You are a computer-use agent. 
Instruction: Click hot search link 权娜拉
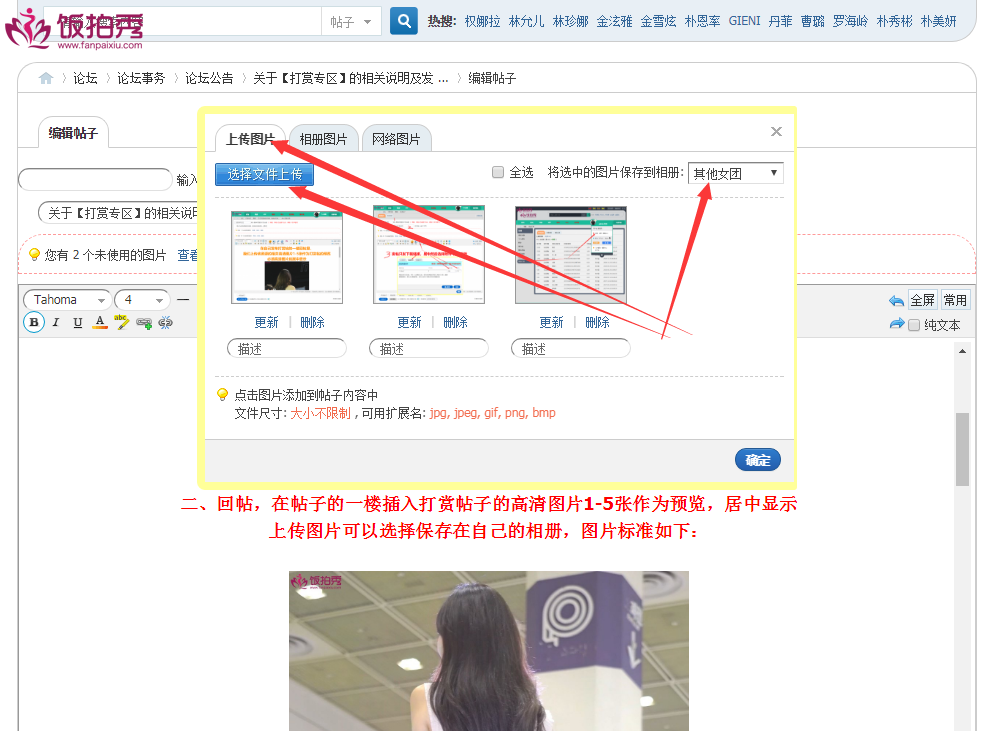pyautogui.click(x=482, y=21)
